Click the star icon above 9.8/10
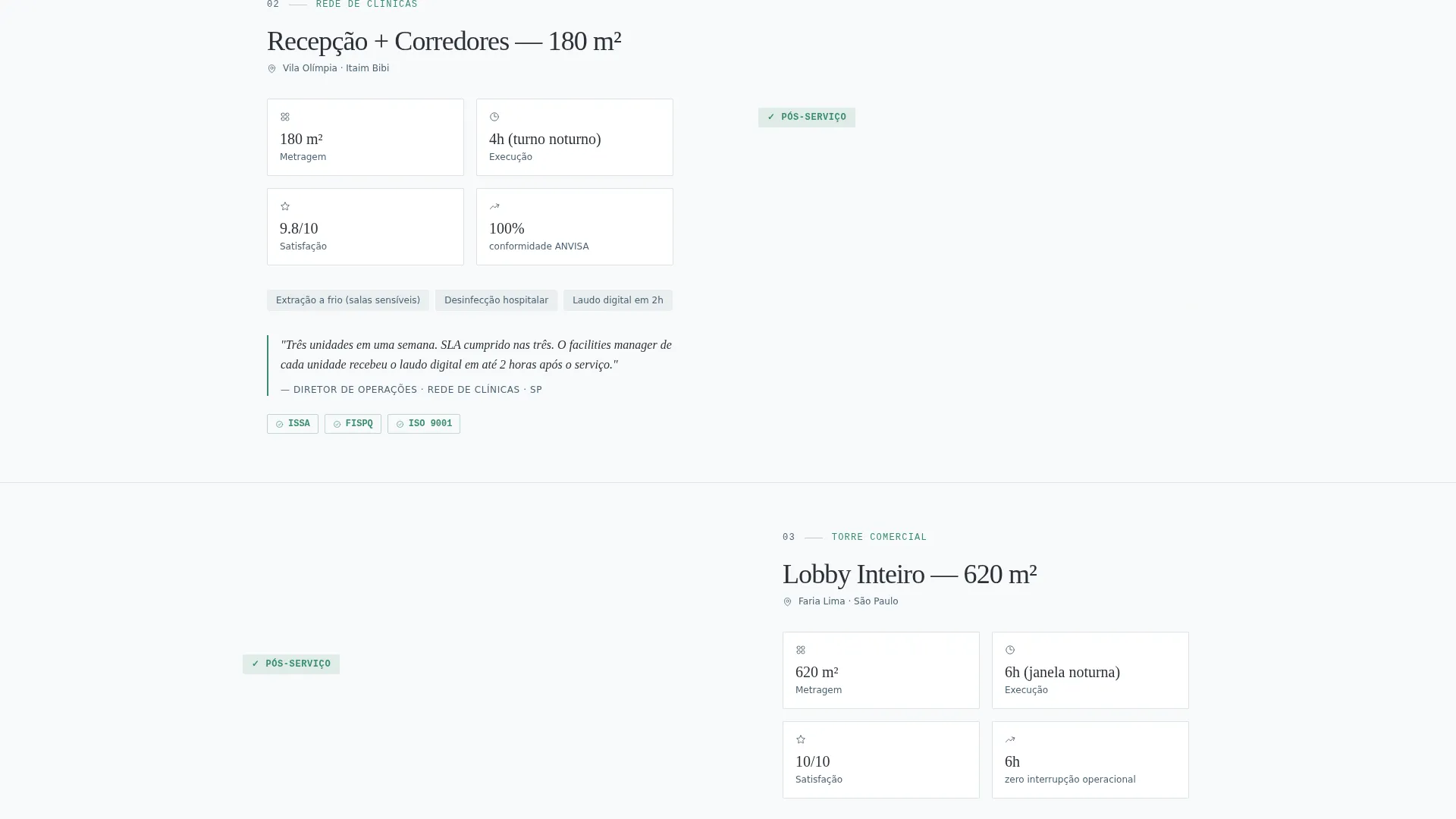 [285, 206]
